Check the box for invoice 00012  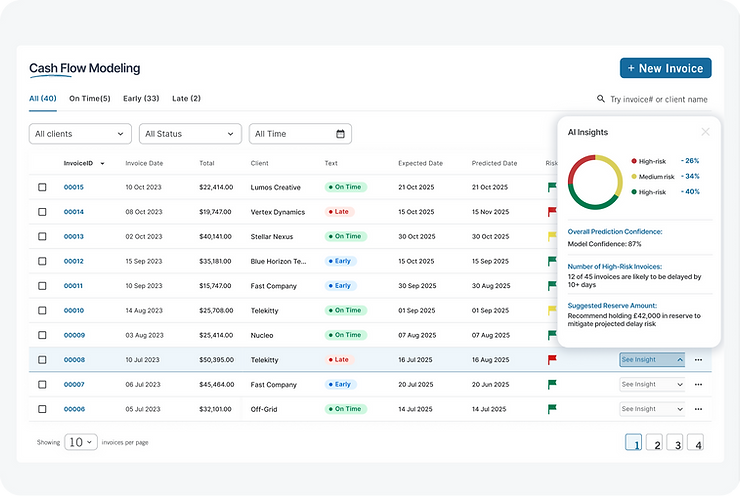coord(42,261)
